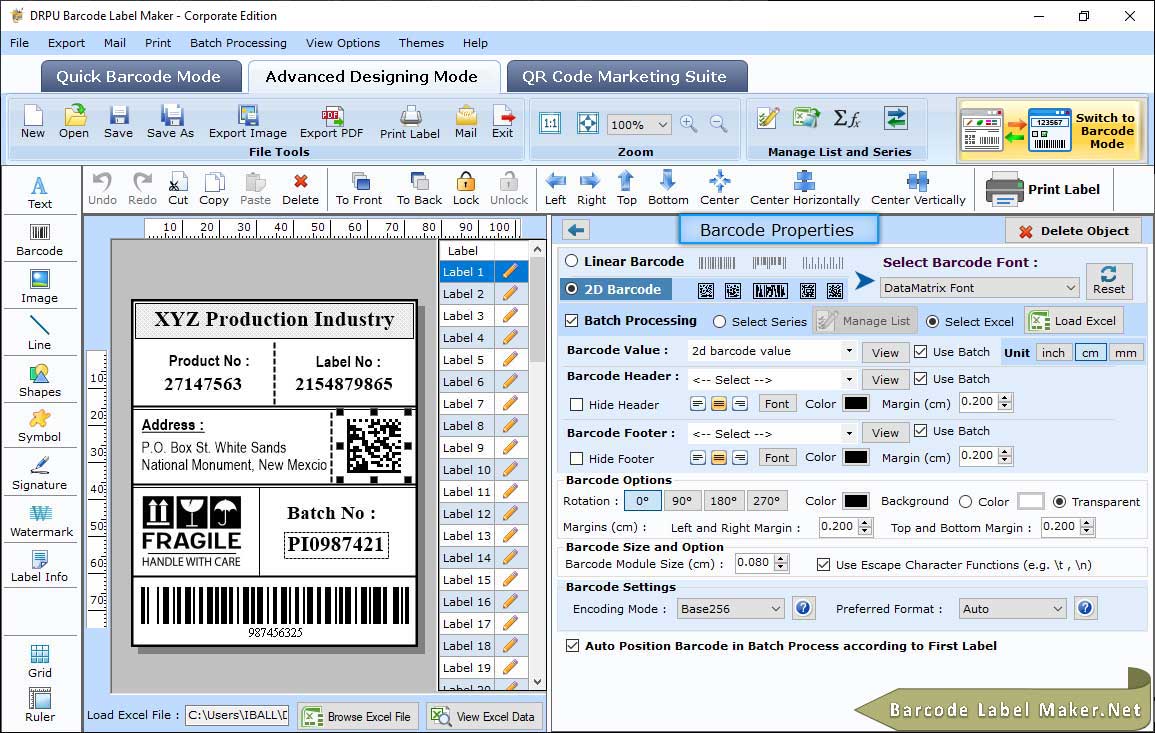This screenshot has height=733, width=1155.
Task: Open Select Barcode Font dropdown
Action: click(x=980, y=288)
